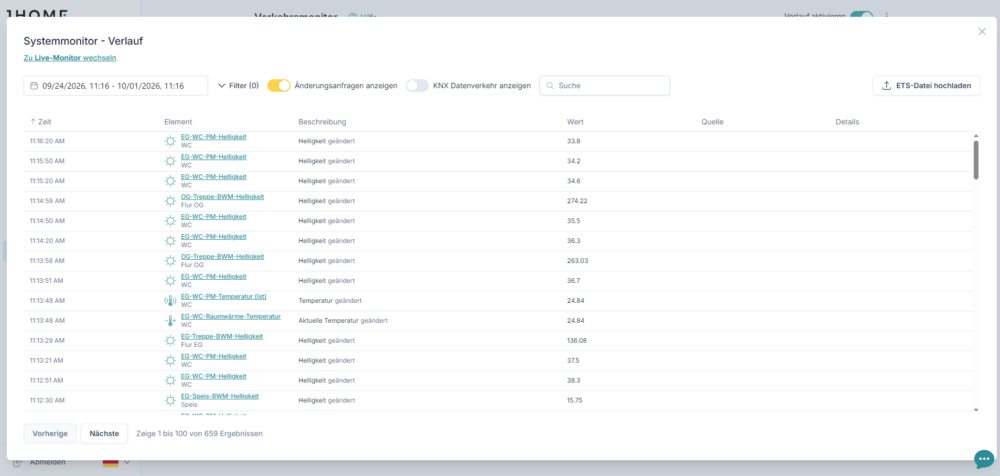Image resolution: width=1000 pixels, height=476 pixels.
Task: Go to the Vorherige page
Action: coord(50,433)
